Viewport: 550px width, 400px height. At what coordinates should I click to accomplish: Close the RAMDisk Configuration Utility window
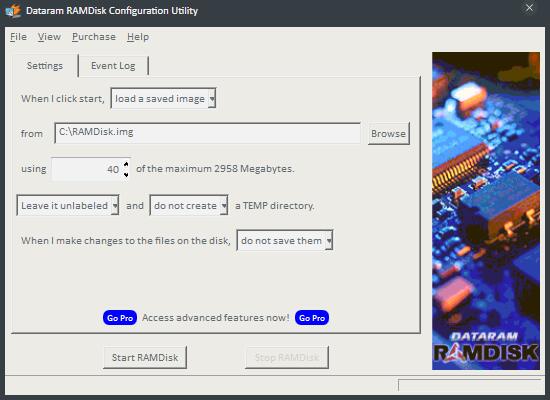point(529,8)
